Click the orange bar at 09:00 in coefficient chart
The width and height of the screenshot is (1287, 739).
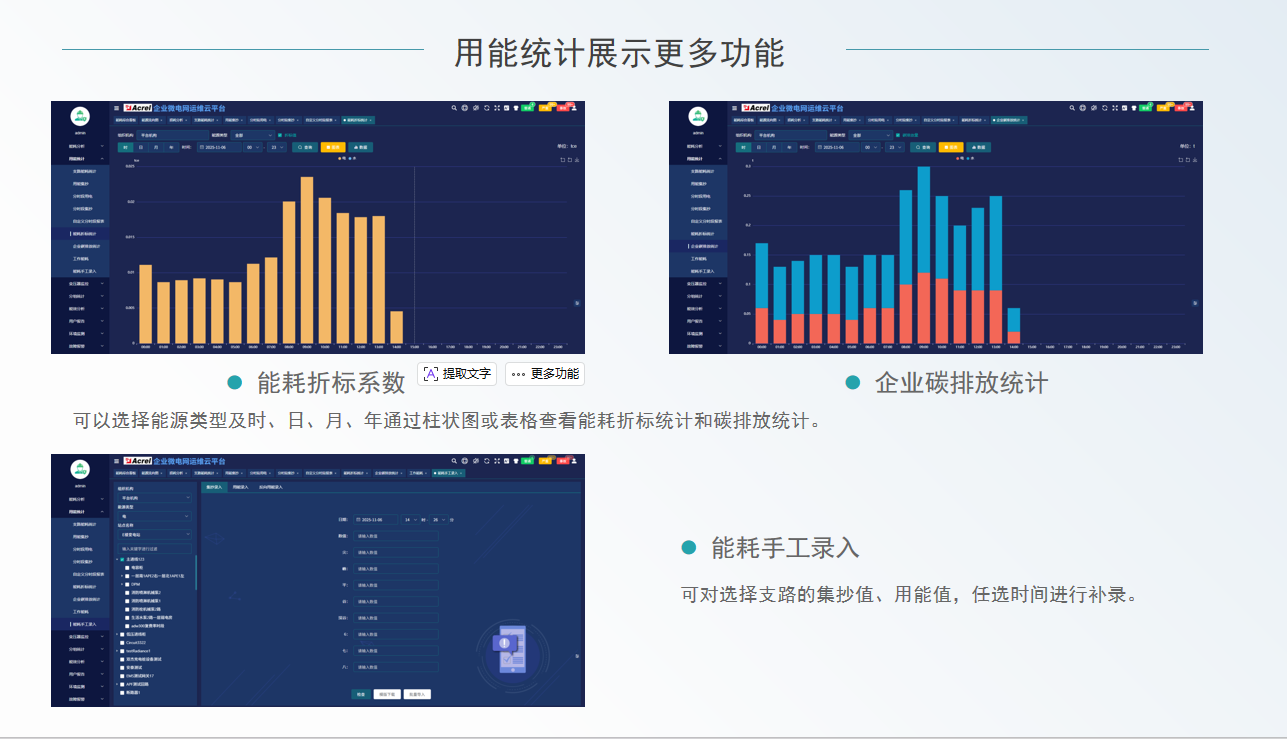(307, 260)
